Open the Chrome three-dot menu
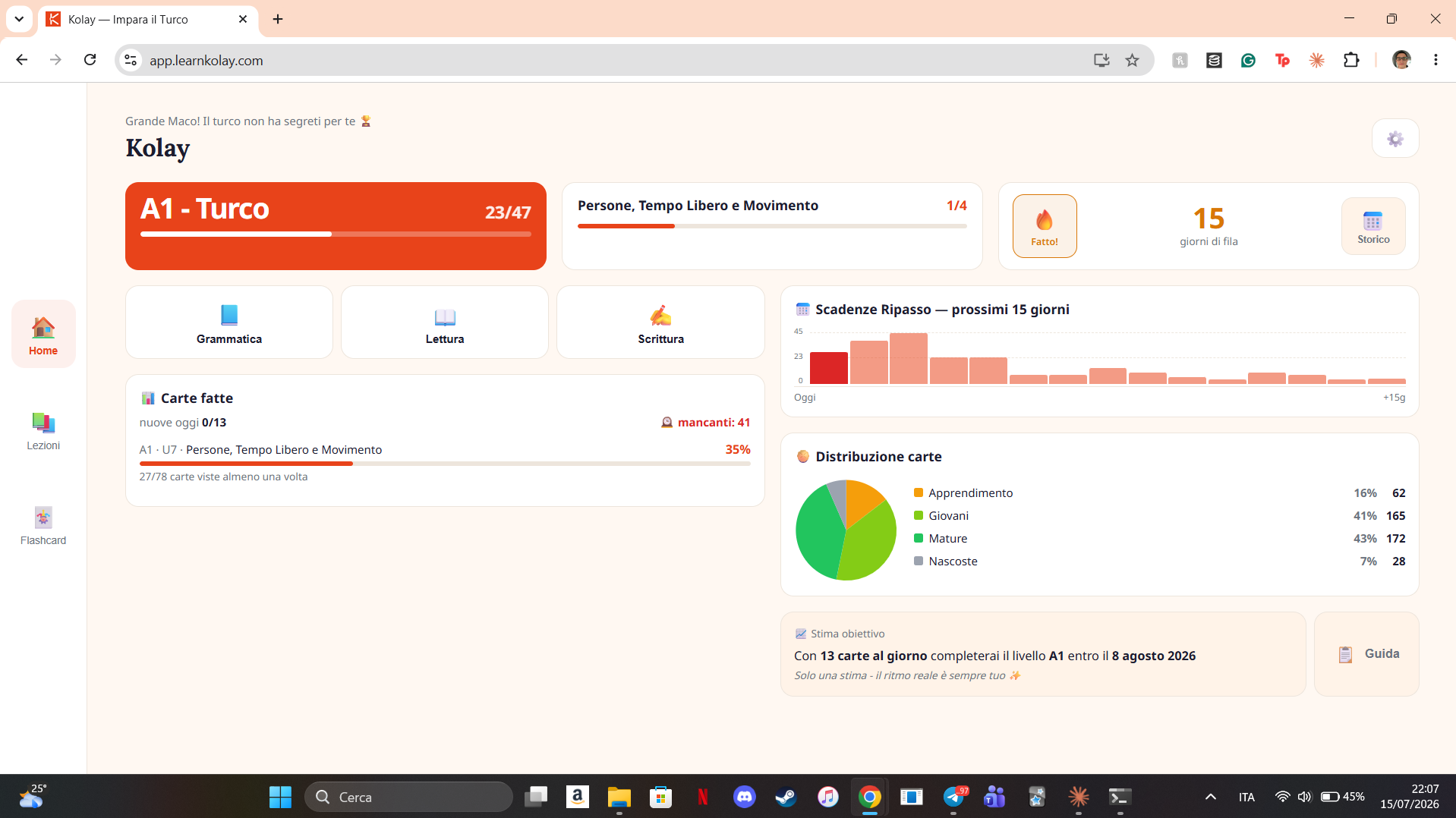Image resolution: width=1456 pixels, height=818 pixels. (1436, 60)
